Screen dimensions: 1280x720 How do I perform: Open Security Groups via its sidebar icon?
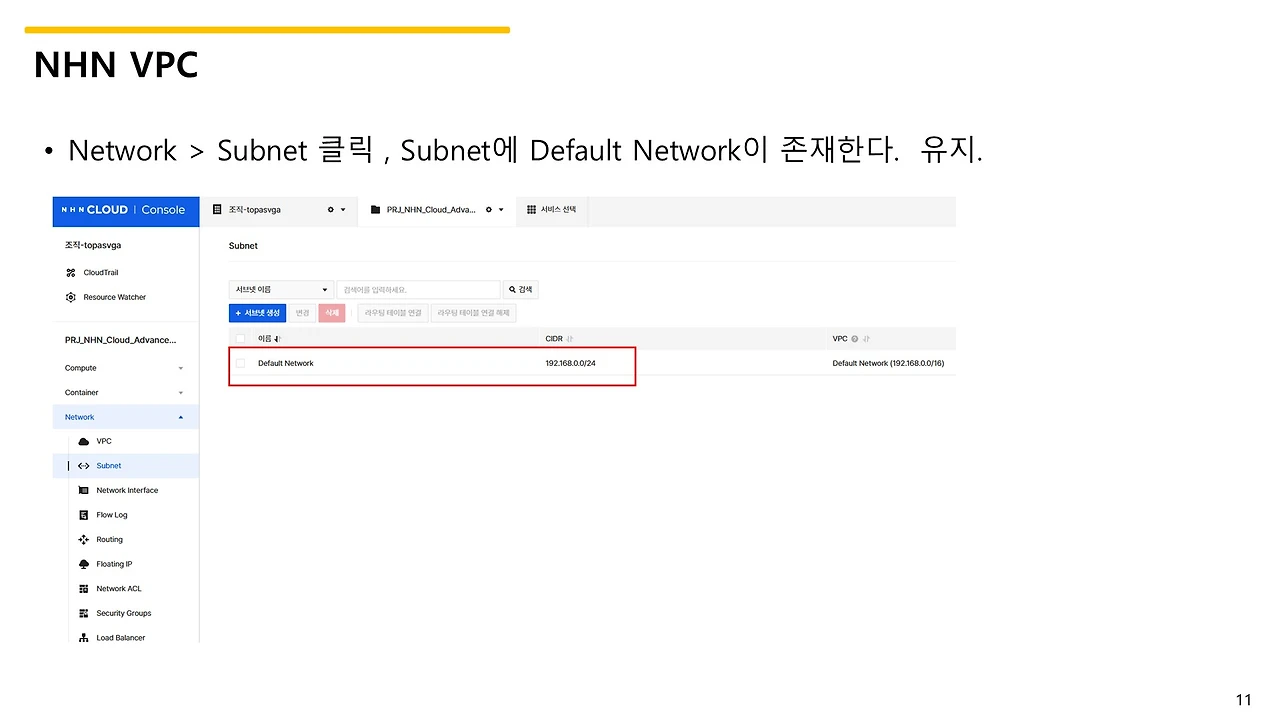(84, 613)
